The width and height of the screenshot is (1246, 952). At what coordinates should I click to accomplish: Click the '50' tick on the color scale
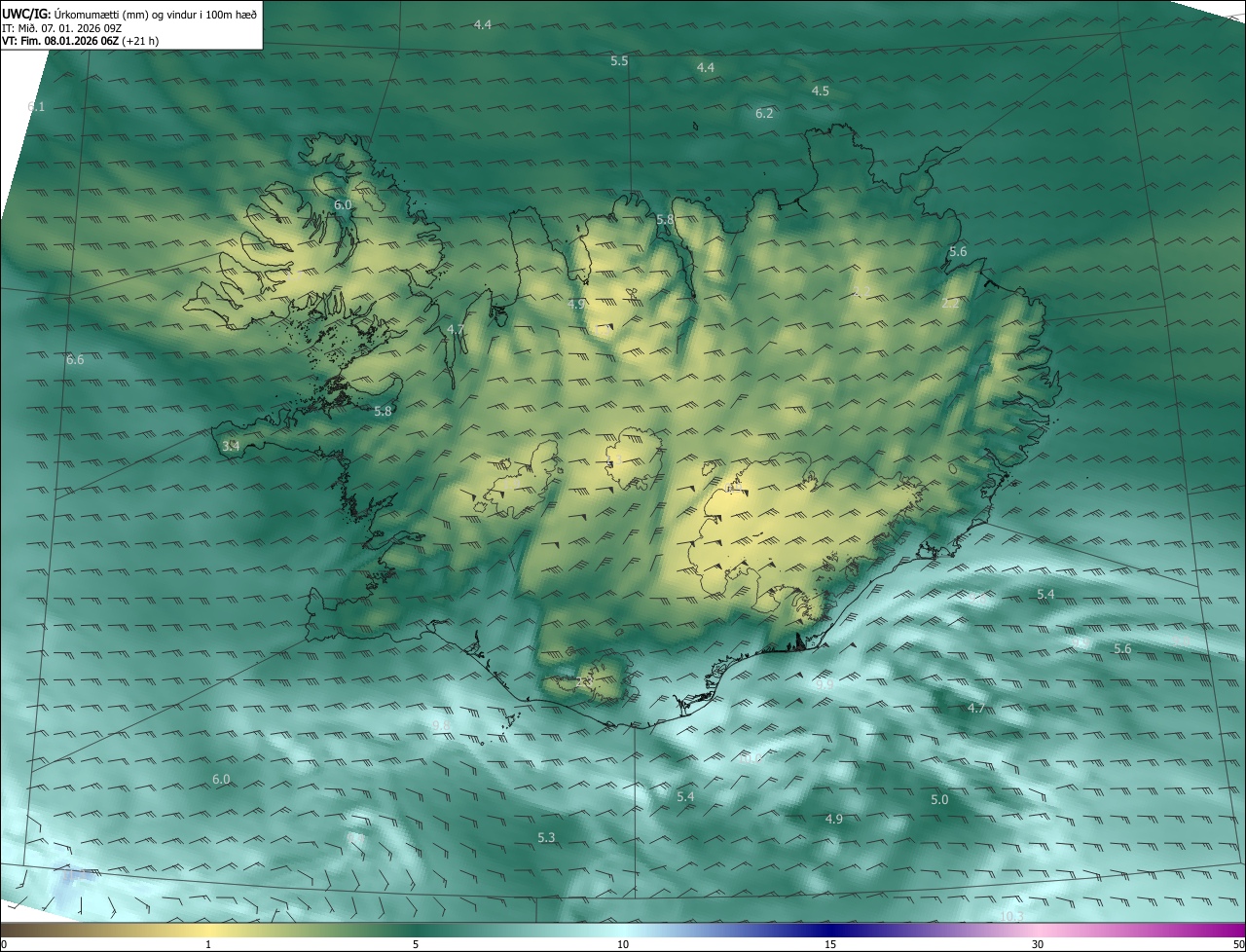pyautogui.click(x=1238, y=944)
